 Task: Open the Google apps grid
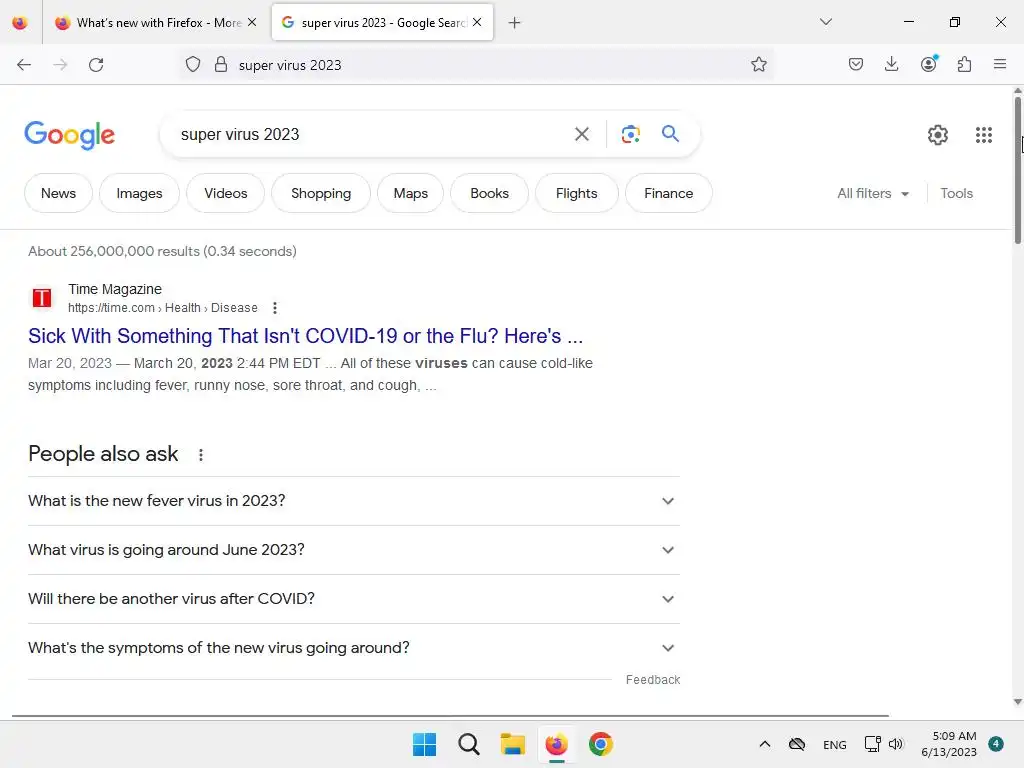click(984, 135)
